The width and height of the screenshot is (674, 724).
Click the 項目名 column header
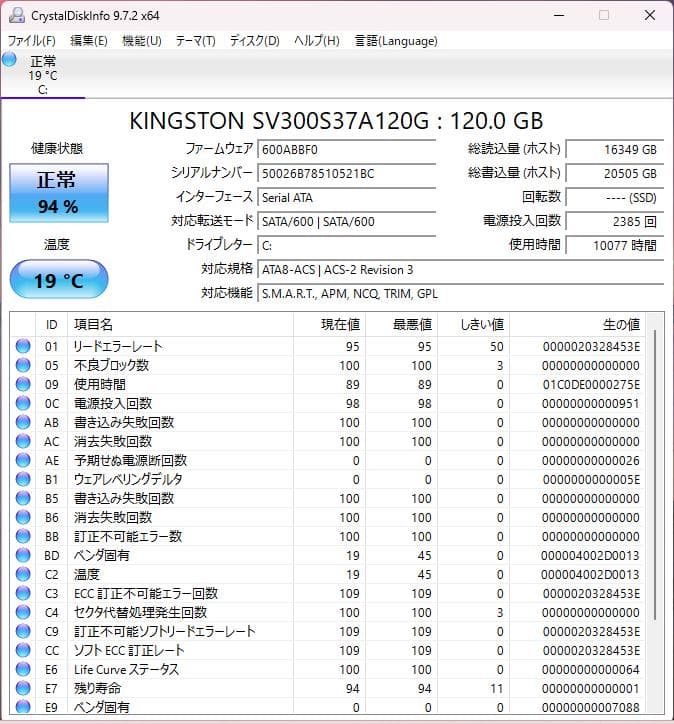[x=181, y=325]
